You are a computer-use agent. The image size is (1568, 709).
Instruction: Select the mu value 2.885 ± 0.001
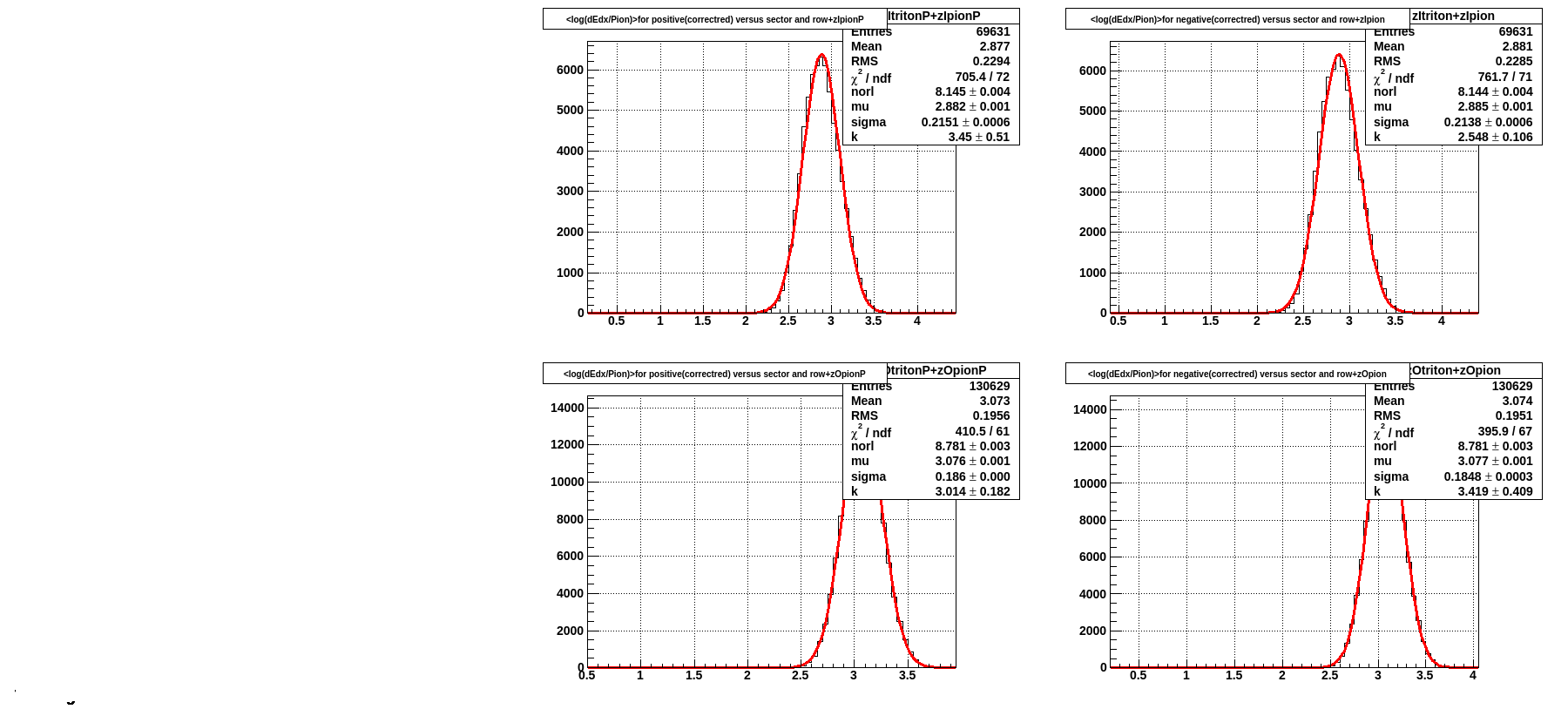pyautogui.click(x=1496, y=106)
